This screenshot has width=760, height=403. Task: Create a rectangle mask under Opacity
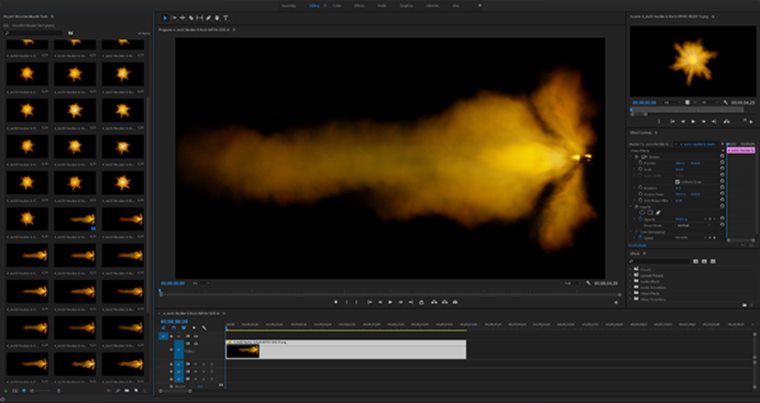[x=650, y=212]
